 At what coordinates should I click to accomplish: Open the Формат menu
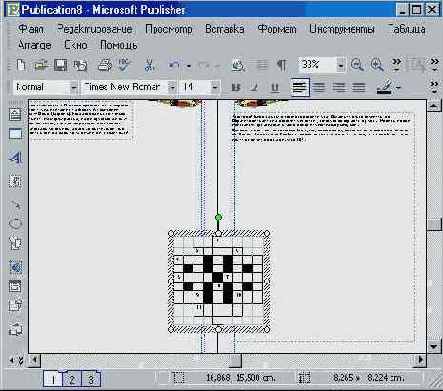(x=277, y=29)
